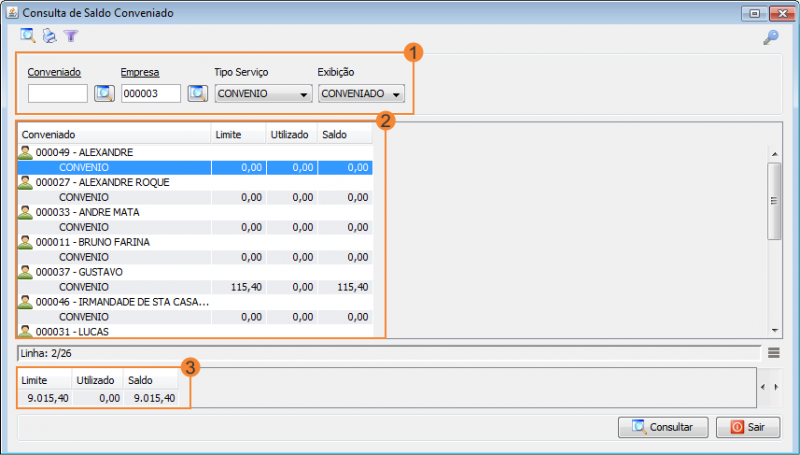
Task: Click the Conveniado input field
Action: point(58,94)
